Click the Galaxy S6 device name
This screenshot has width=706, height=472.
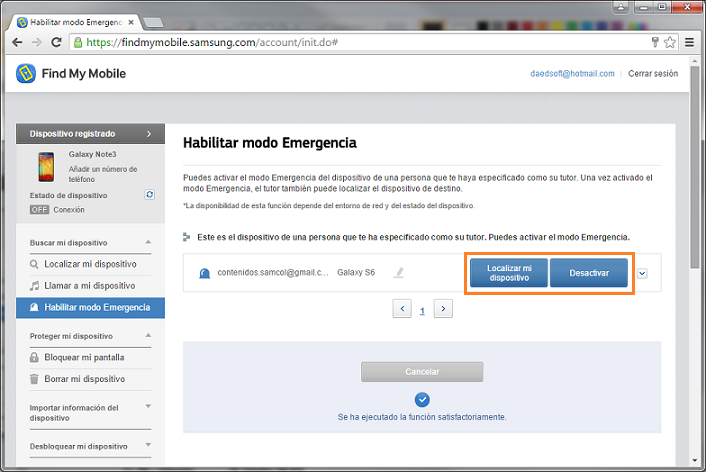356,272
